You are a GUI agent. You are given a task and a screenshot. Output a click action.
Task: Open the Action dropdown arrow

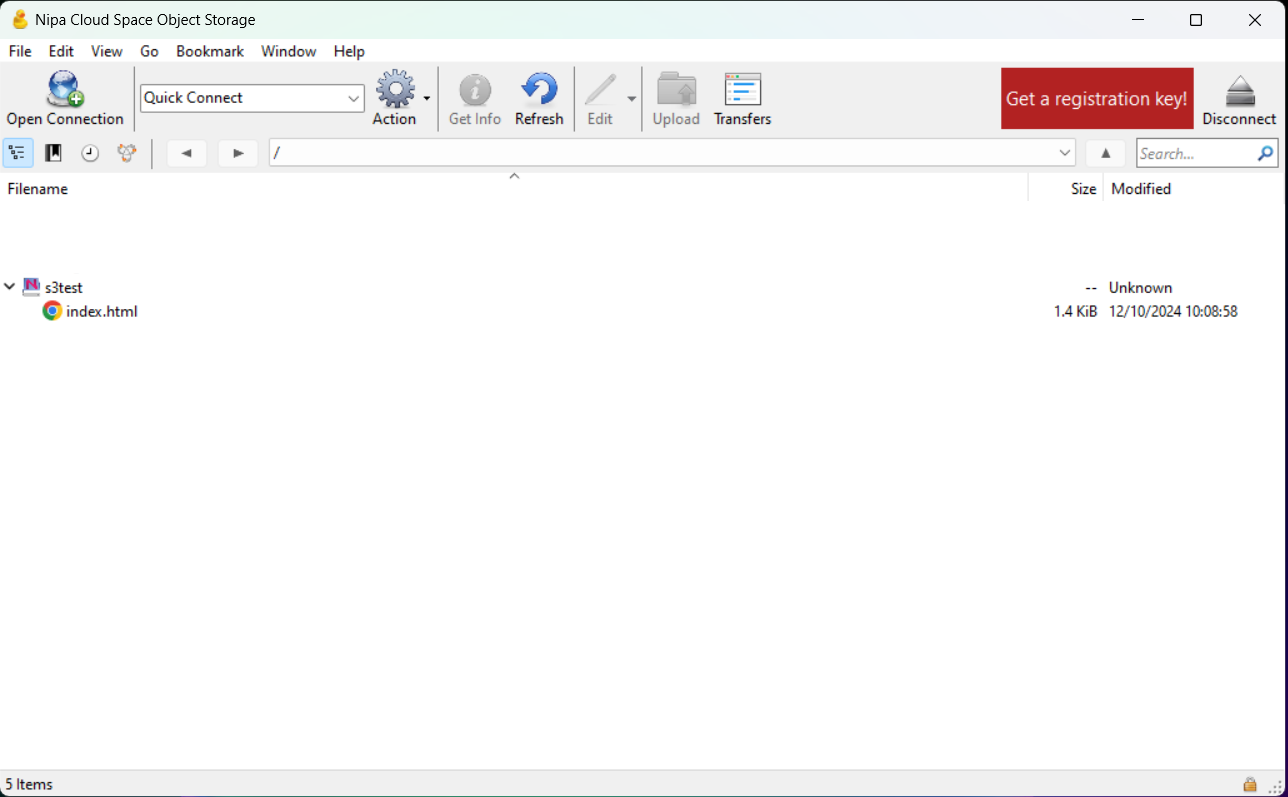(427, 98)
